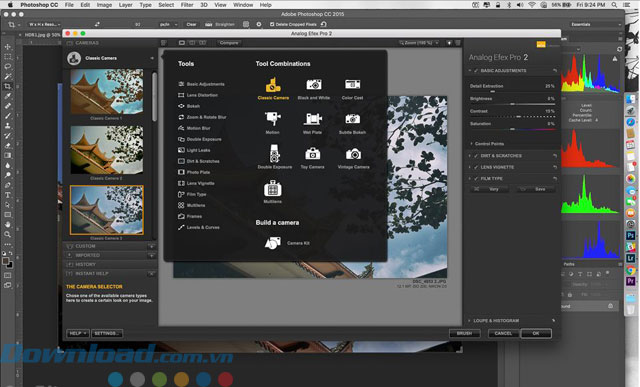Select the Motion camera icon
Viewport: 640px width, 387px height.
272,119
